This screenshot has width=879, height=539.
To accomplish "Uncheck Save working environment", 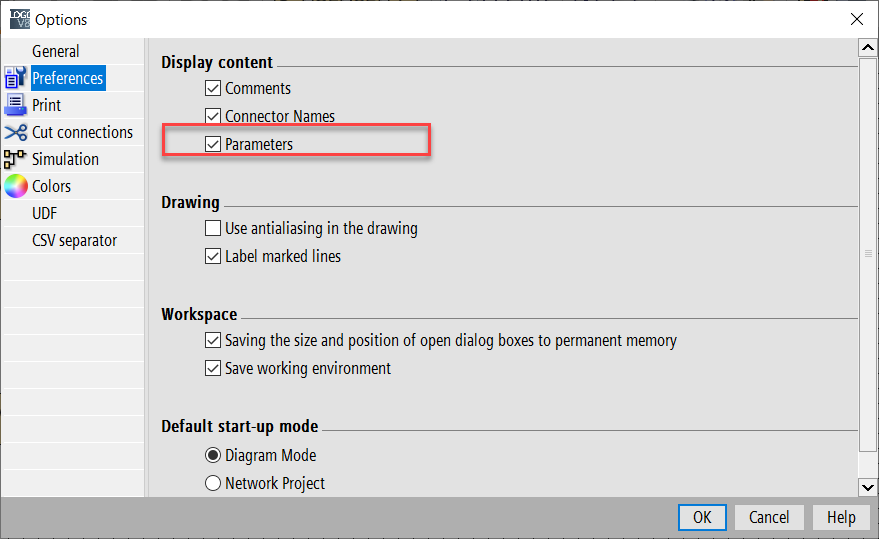I will tap(213, 368).
